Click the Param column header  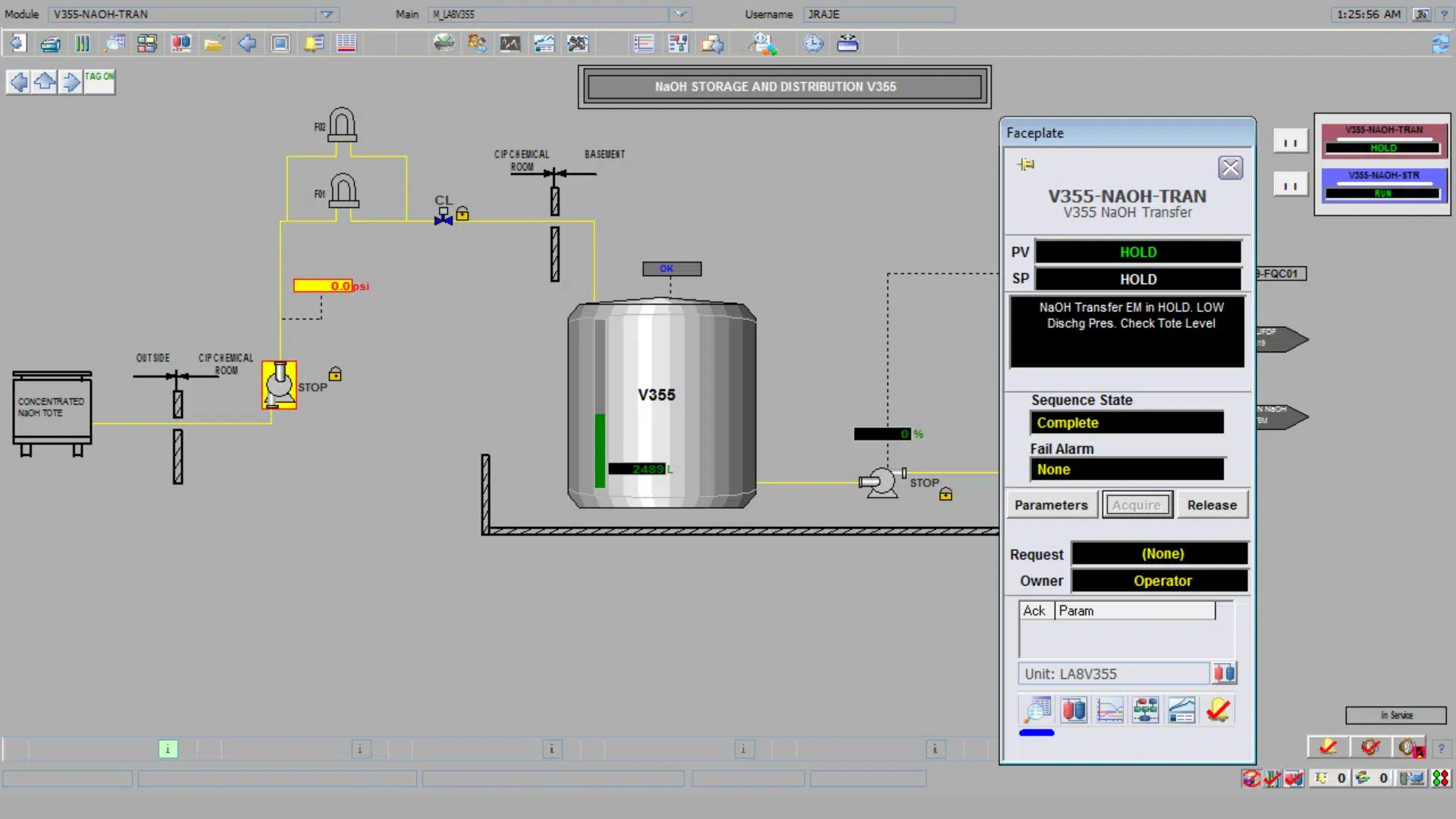point(1135,610)
